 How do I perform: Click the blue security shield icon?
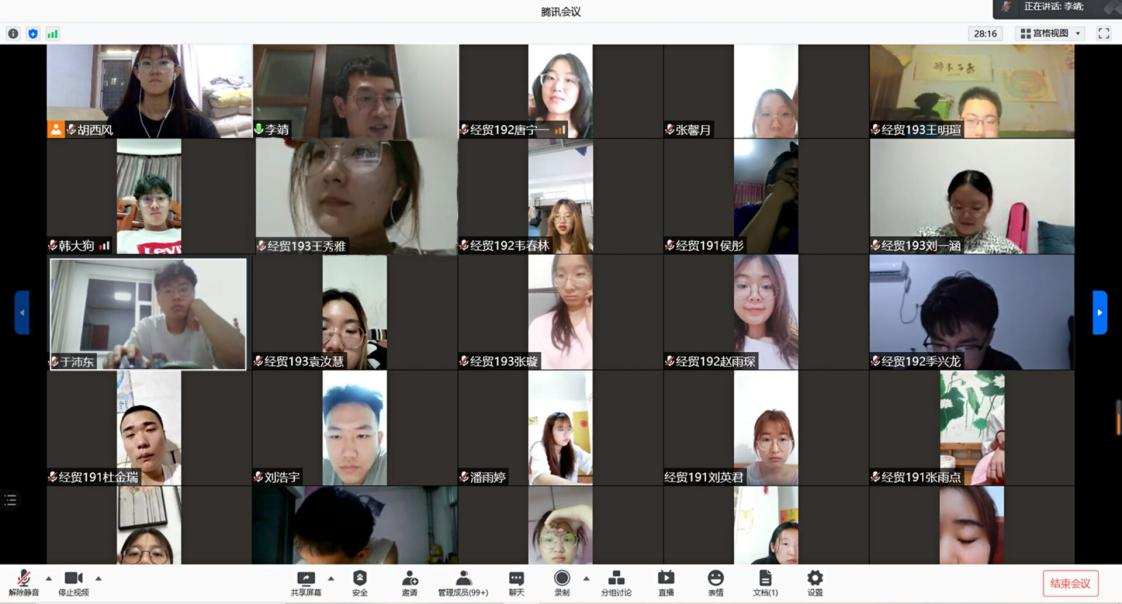click(x=33, y=33)
